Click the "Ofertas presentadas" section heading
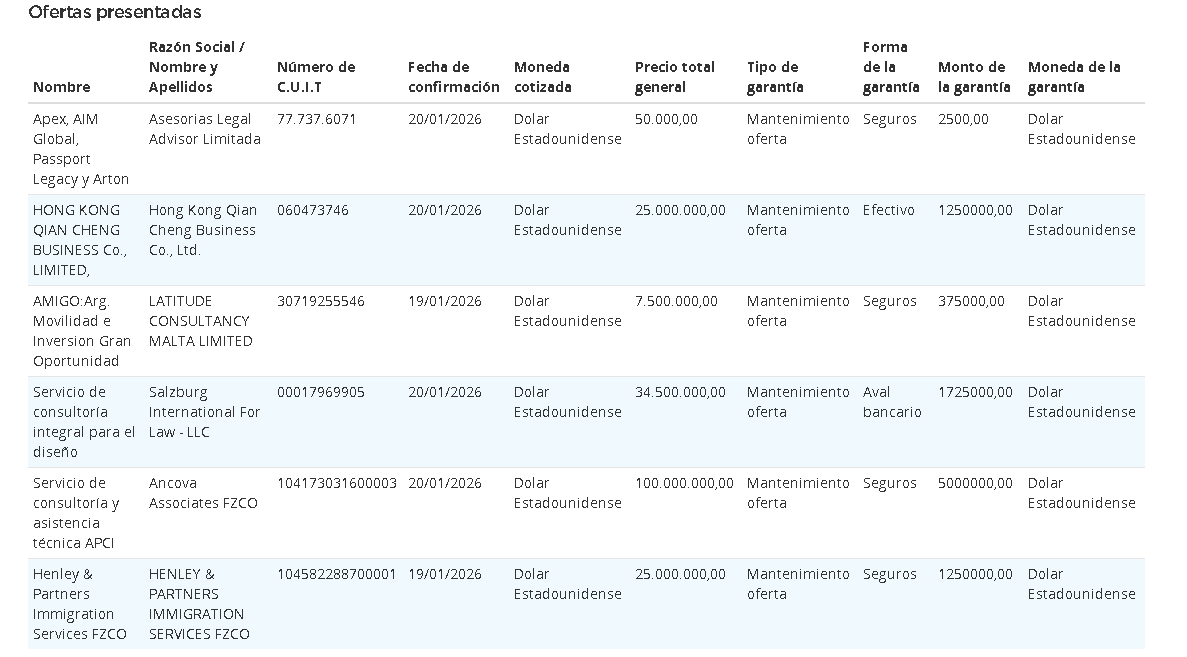Viewport: 1187px width, 657px height. tap(115, 13)
